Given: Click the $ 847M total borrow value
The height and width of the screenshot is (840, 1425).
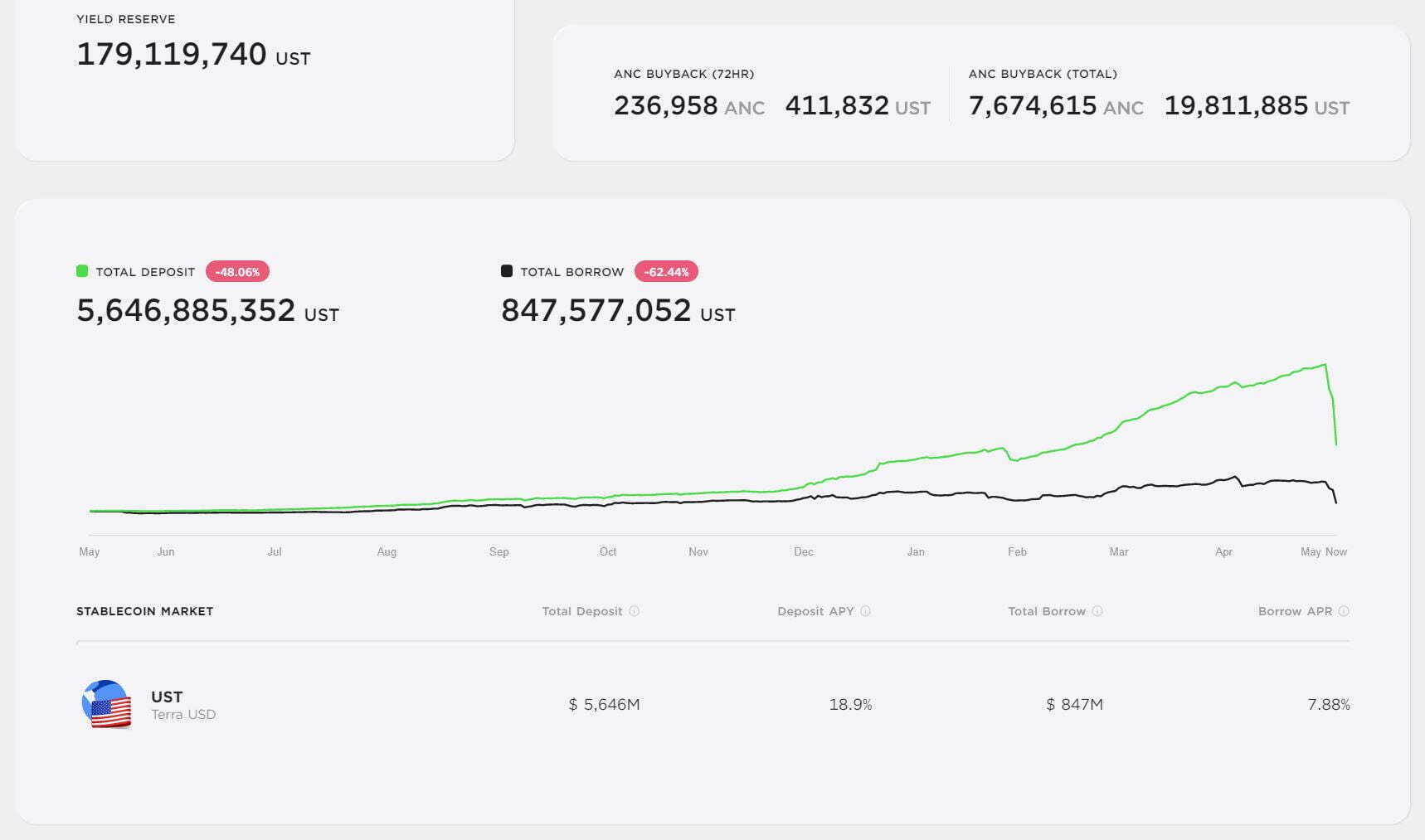Looking at the screenshot, I should point(1074,705).
